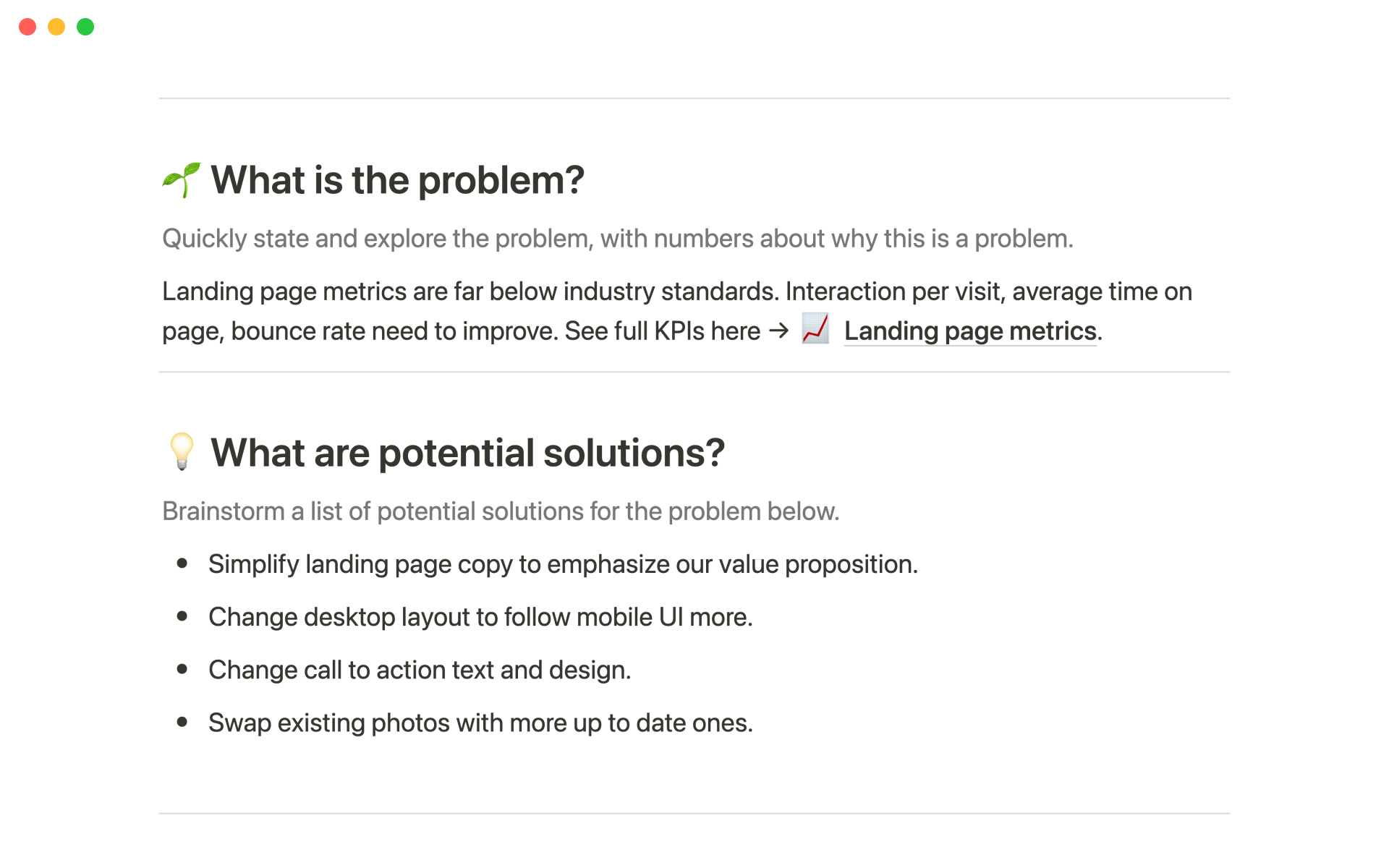Click the arrow symbol after 'See full KPIs here'
The image size is (1389, 868).
pyautogui.click(x=778, y=331)
